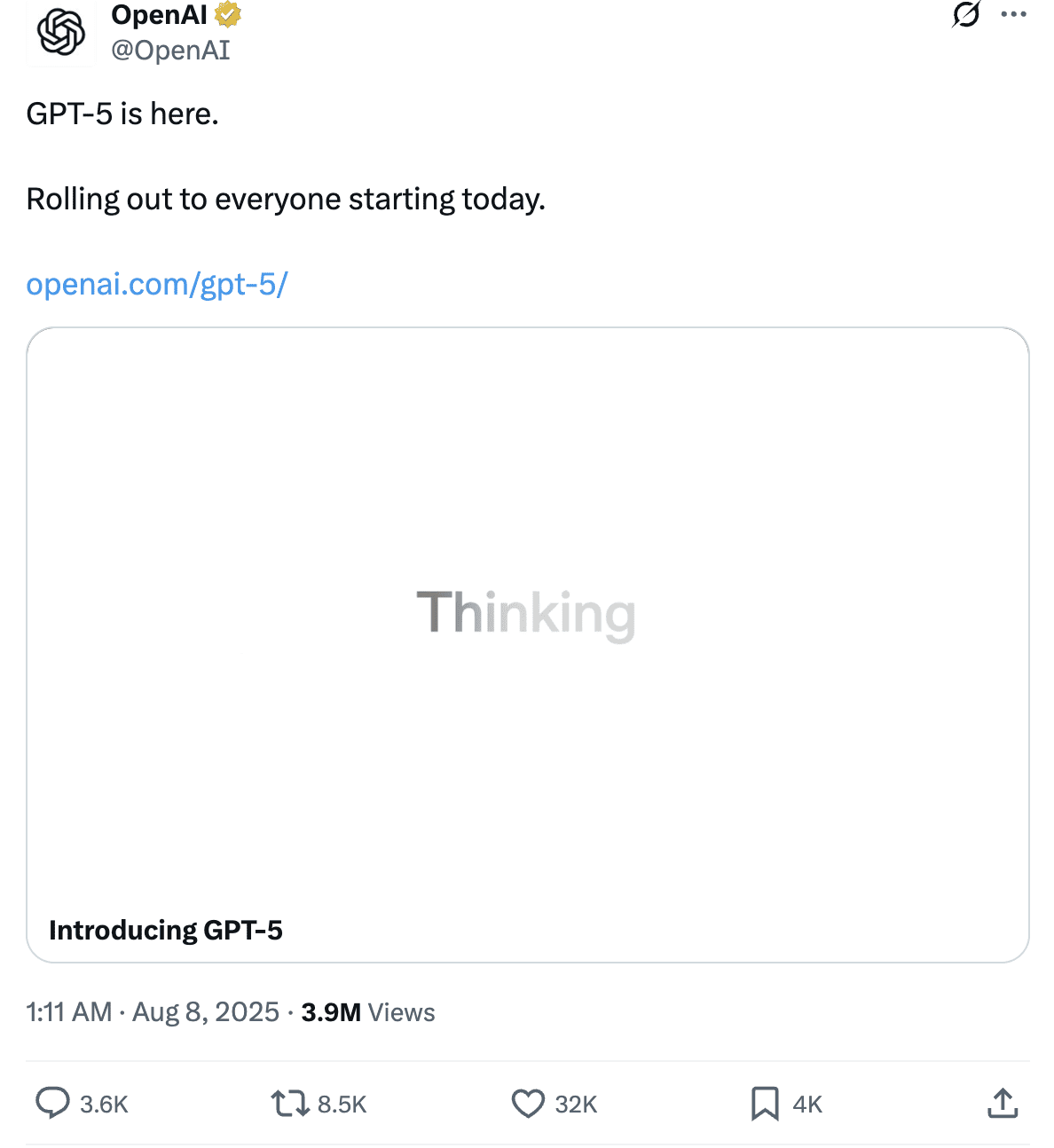Click the reply speech bubble icon

[x=52, y=1104]
